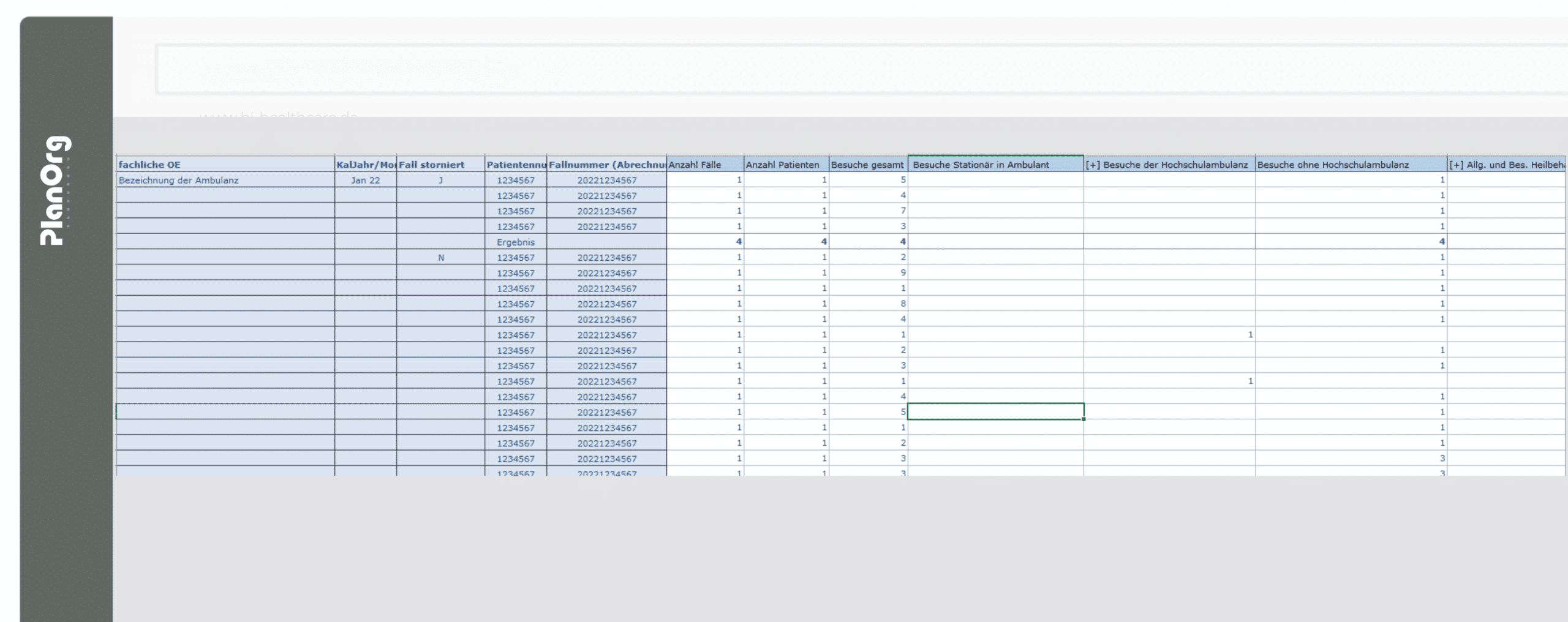1568x622 pixels.
Task: Select the 'Anzahl Patienten' column header
Action: tap(786, 164)
